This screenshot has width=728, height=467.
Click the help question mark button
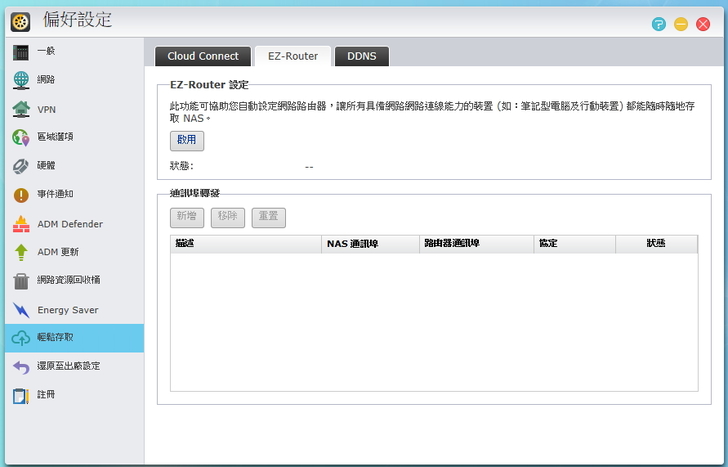(659, 24)
